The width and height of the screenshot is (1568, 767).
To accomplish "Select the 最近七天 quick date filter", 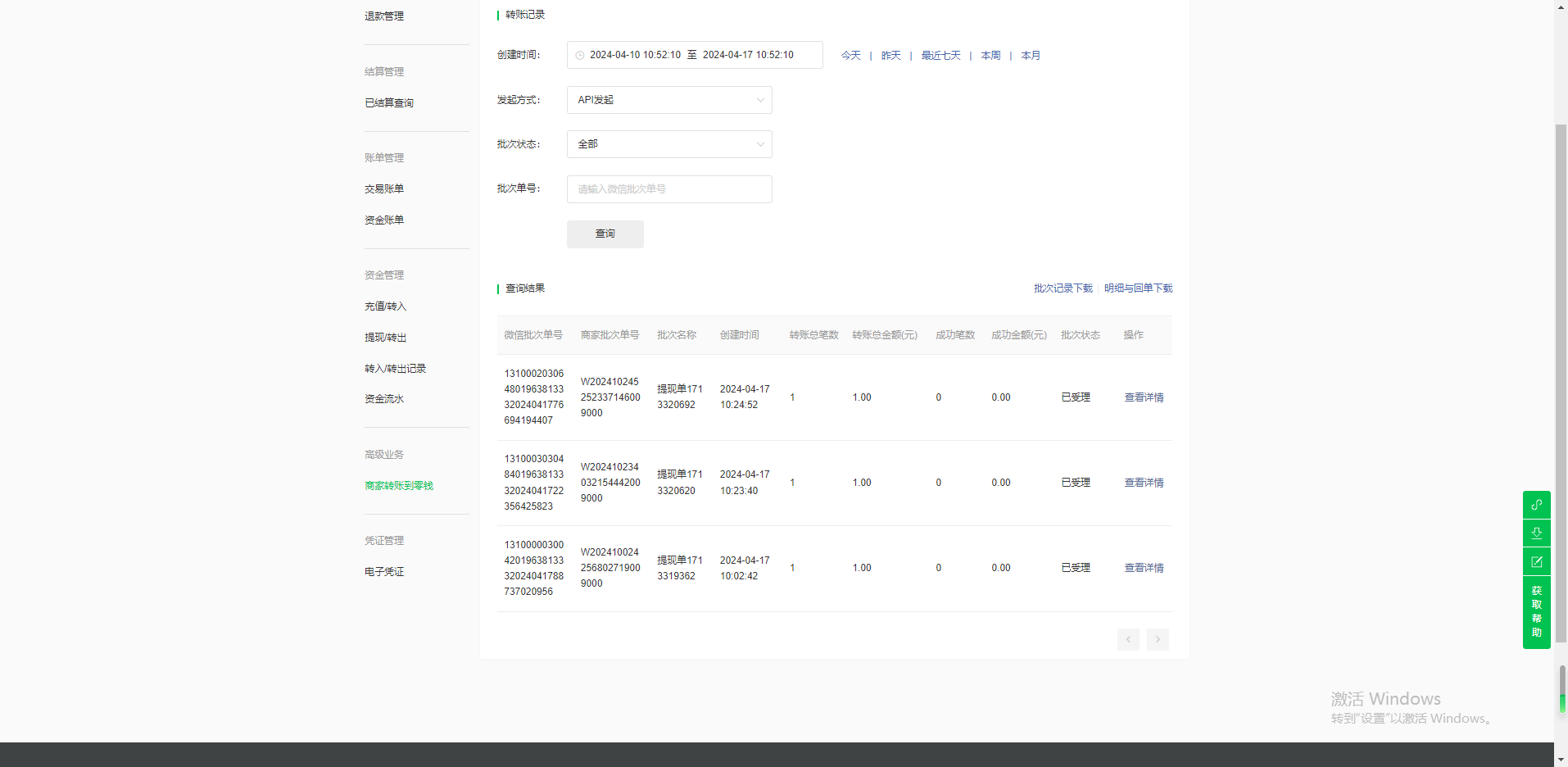I will (x=941, y=56).
